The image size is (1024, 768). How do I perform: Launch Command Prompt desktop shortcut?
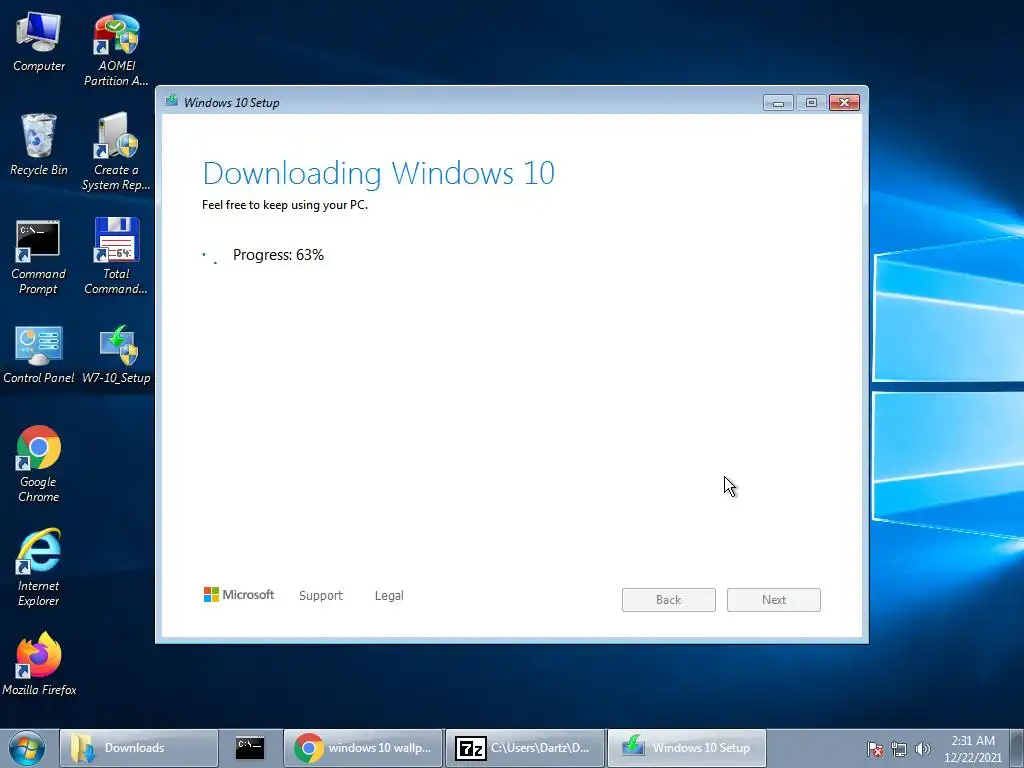(39, 256)
